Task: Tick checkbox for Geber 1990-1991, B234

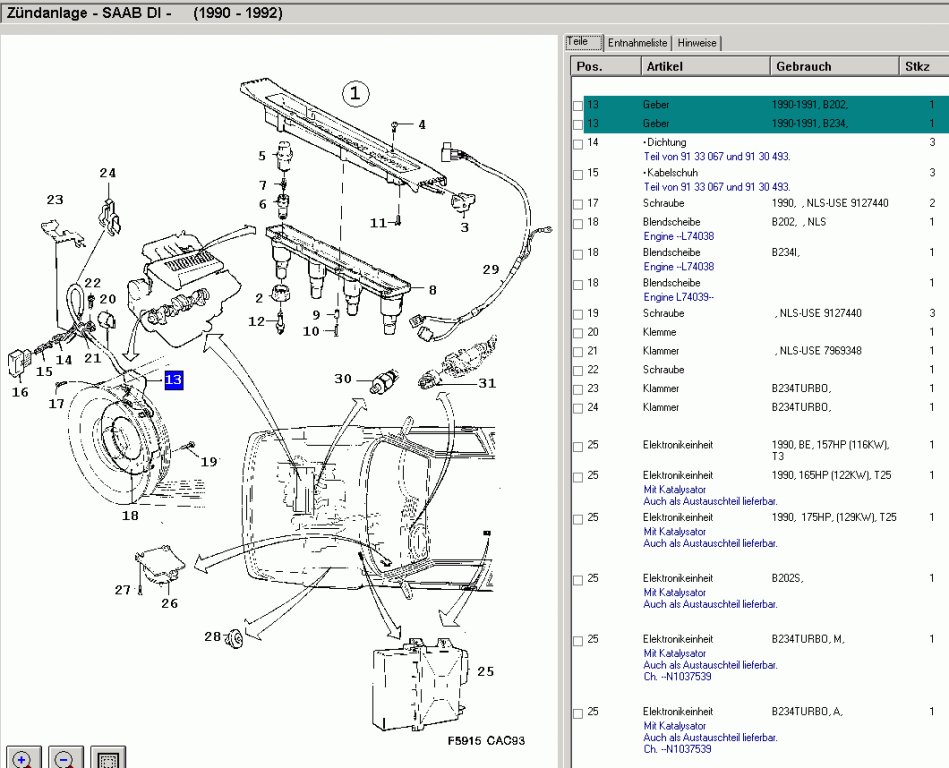Action: pos(578,125)
